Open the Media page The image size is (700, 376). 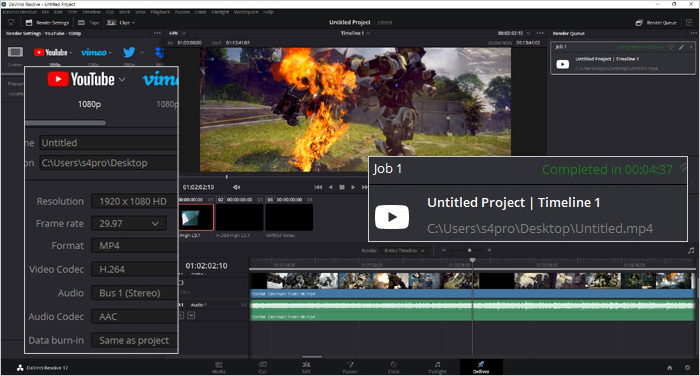(x=219, y=367)
